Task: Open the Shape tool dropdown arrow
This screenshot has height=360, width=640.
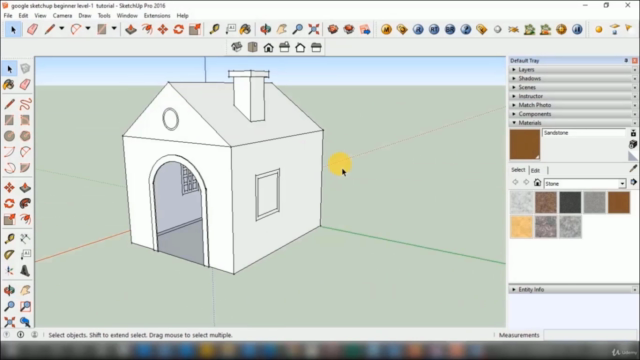Action: [x=114, y=29]
